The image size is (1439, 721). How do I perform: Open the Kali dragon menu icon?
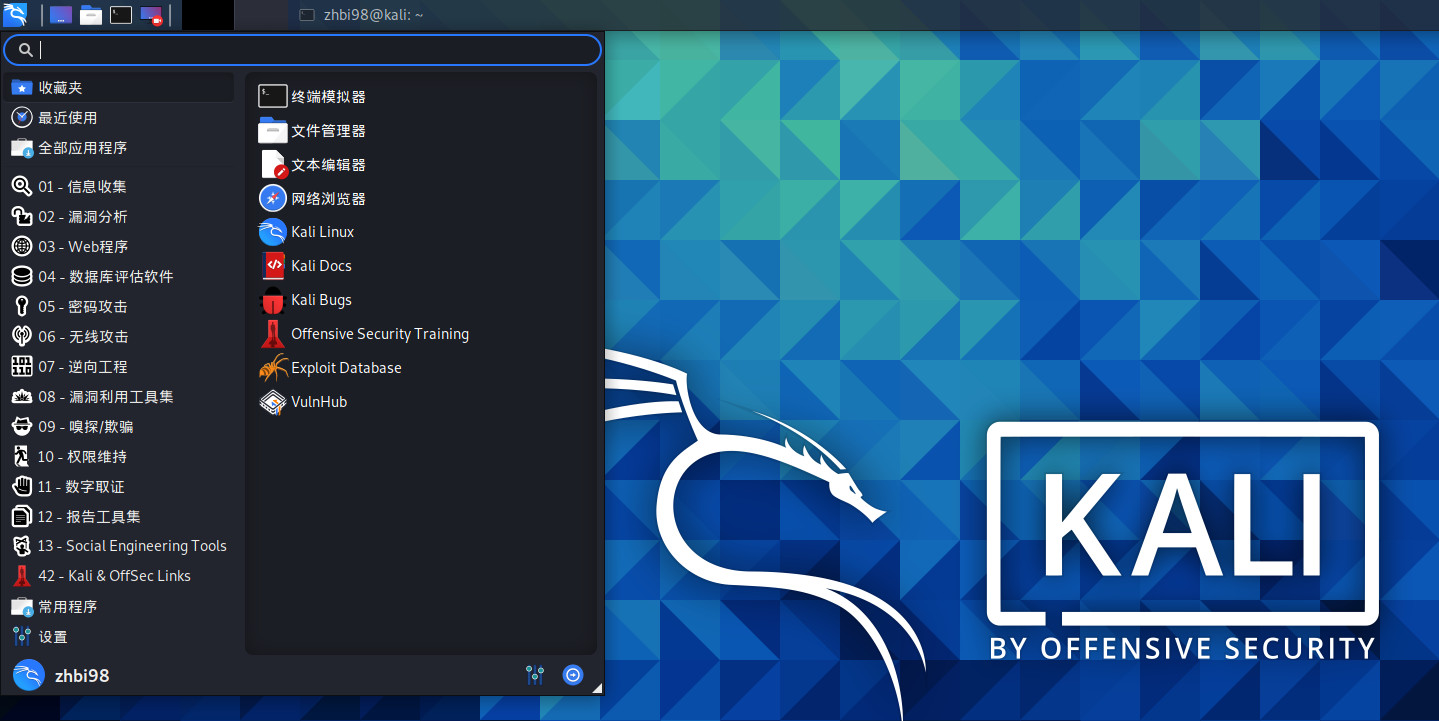pyautogui.click(x=15, y=15)
